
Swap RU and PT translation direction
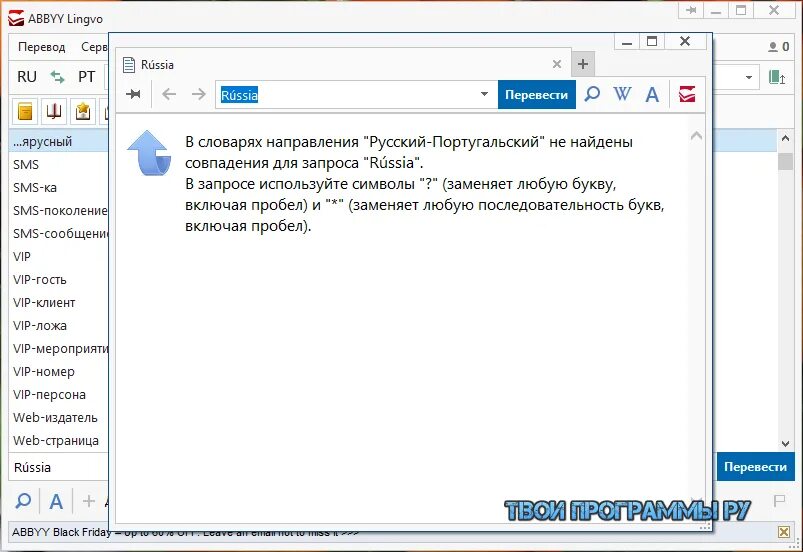coord(57,77)
